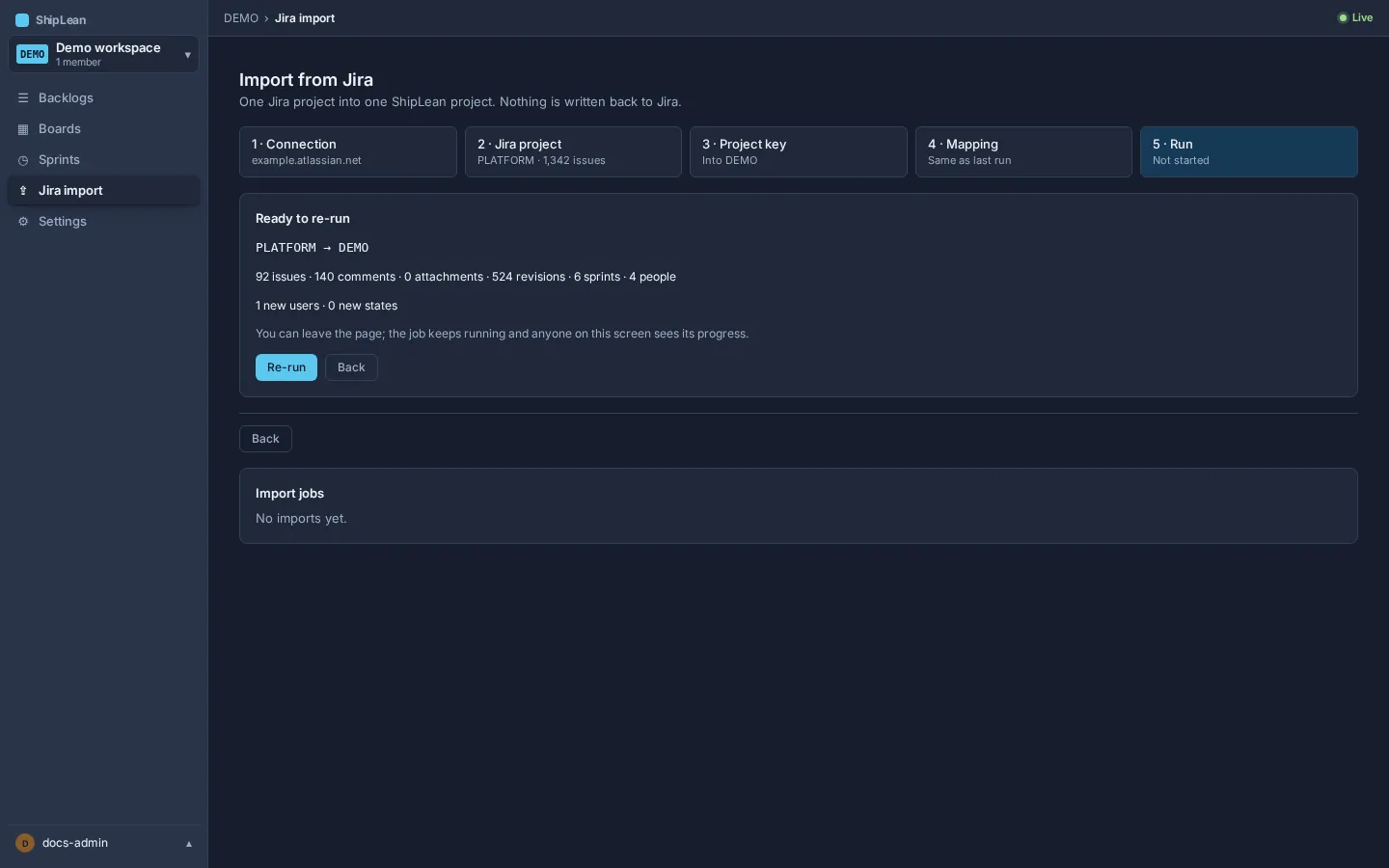
Task: Click the Back button above Import jobs
Action: click(265, 439)
